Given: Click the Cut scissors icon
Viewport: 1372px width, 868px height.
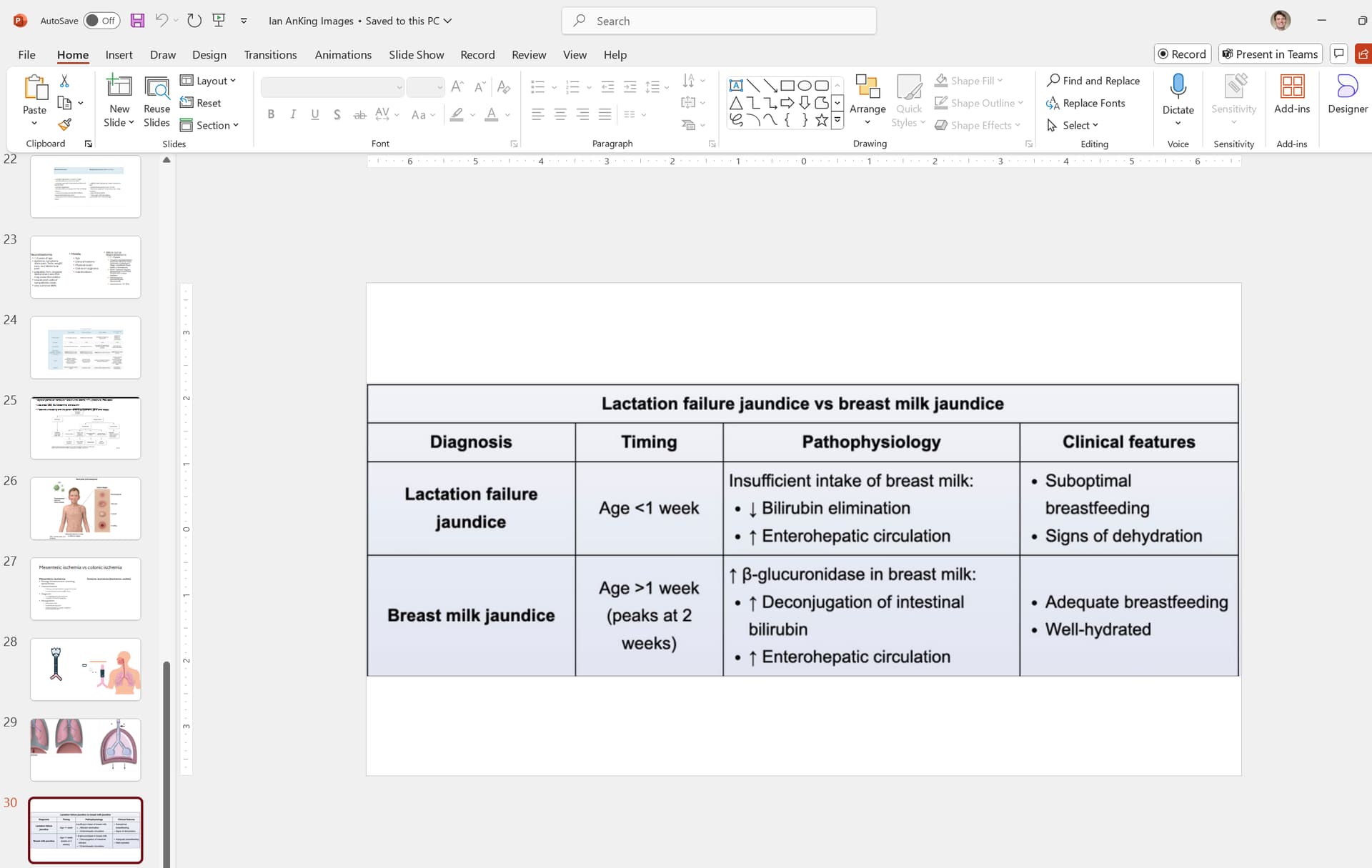Looking at the screenshot, I should coord(64,81).
